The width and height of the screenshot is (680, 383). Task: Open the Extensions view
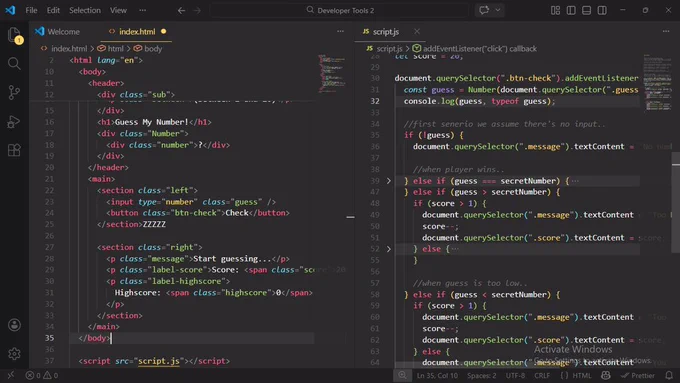[x=14, y=151]
